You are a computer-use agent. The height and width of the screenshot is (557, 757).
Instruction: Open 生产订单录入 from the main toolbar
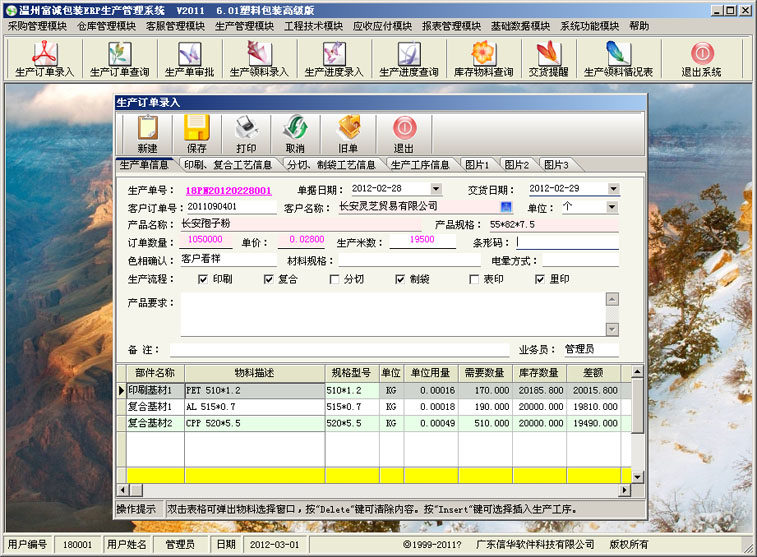point(44,59)
